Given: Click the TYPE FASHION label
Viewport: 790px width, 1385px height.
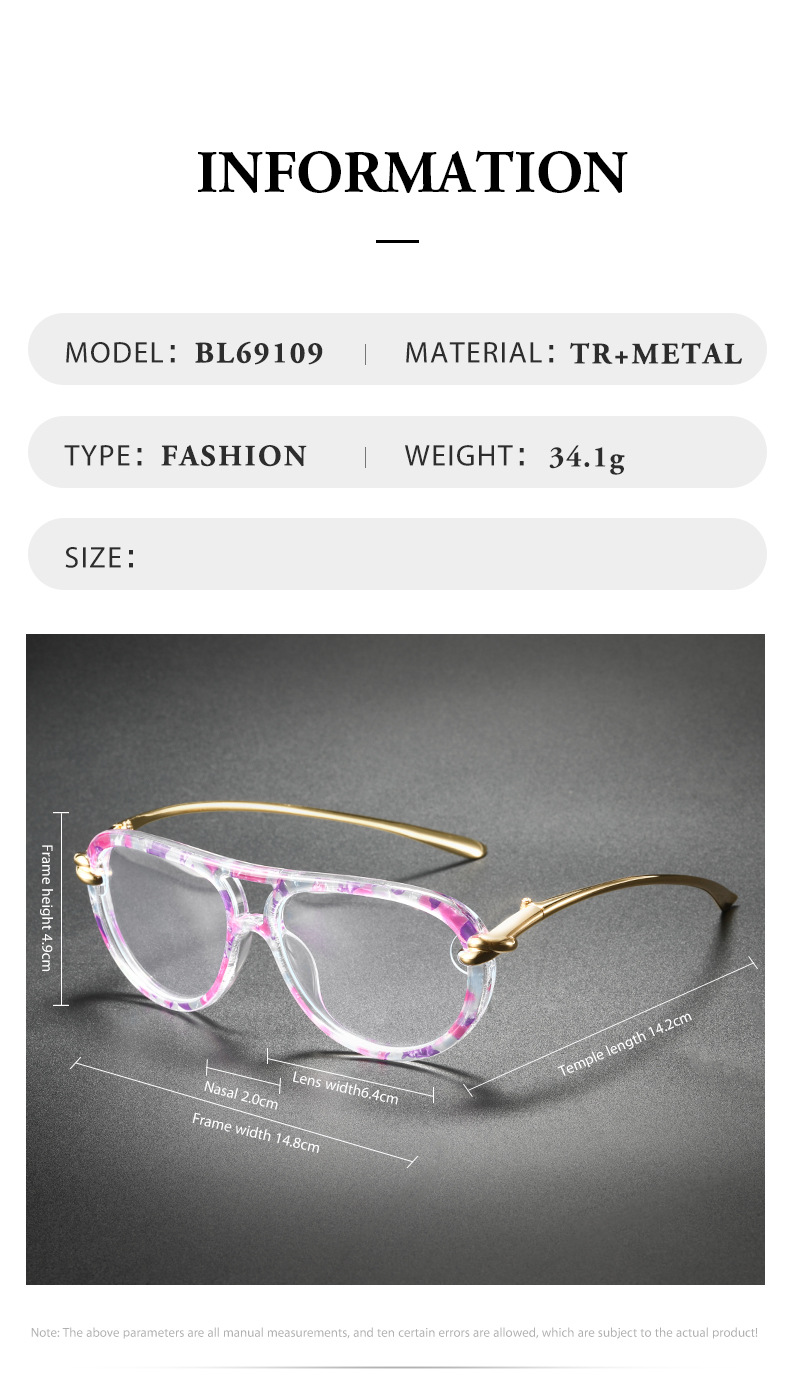Looking at the screenshot, I should point(185,456).
